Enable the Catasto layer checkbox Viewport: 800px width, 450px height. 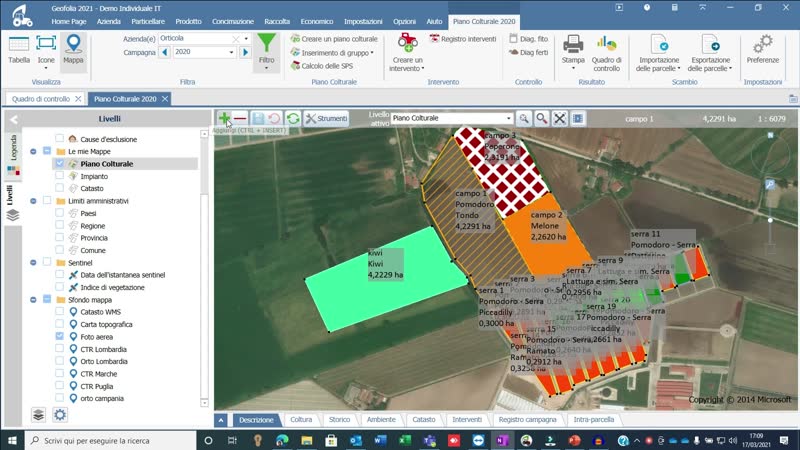tap(60, 188)
